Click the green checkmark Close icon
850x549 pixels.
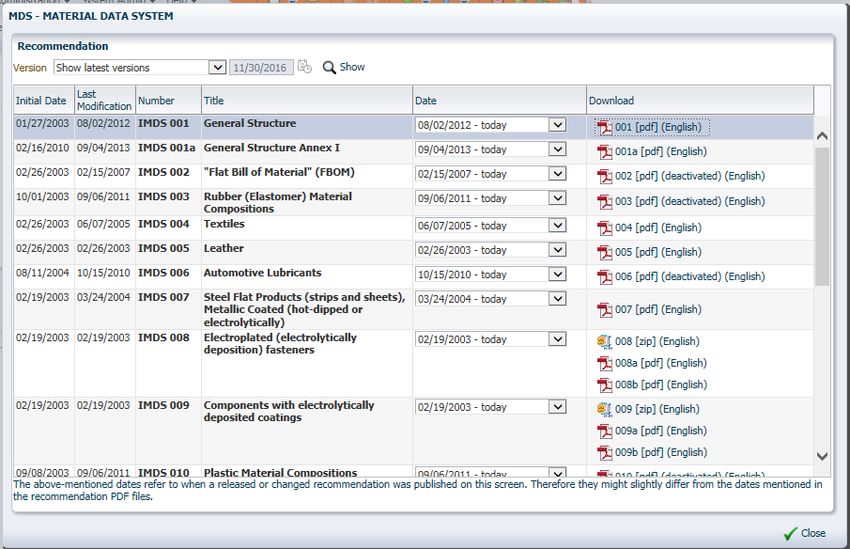coord(790,534)
